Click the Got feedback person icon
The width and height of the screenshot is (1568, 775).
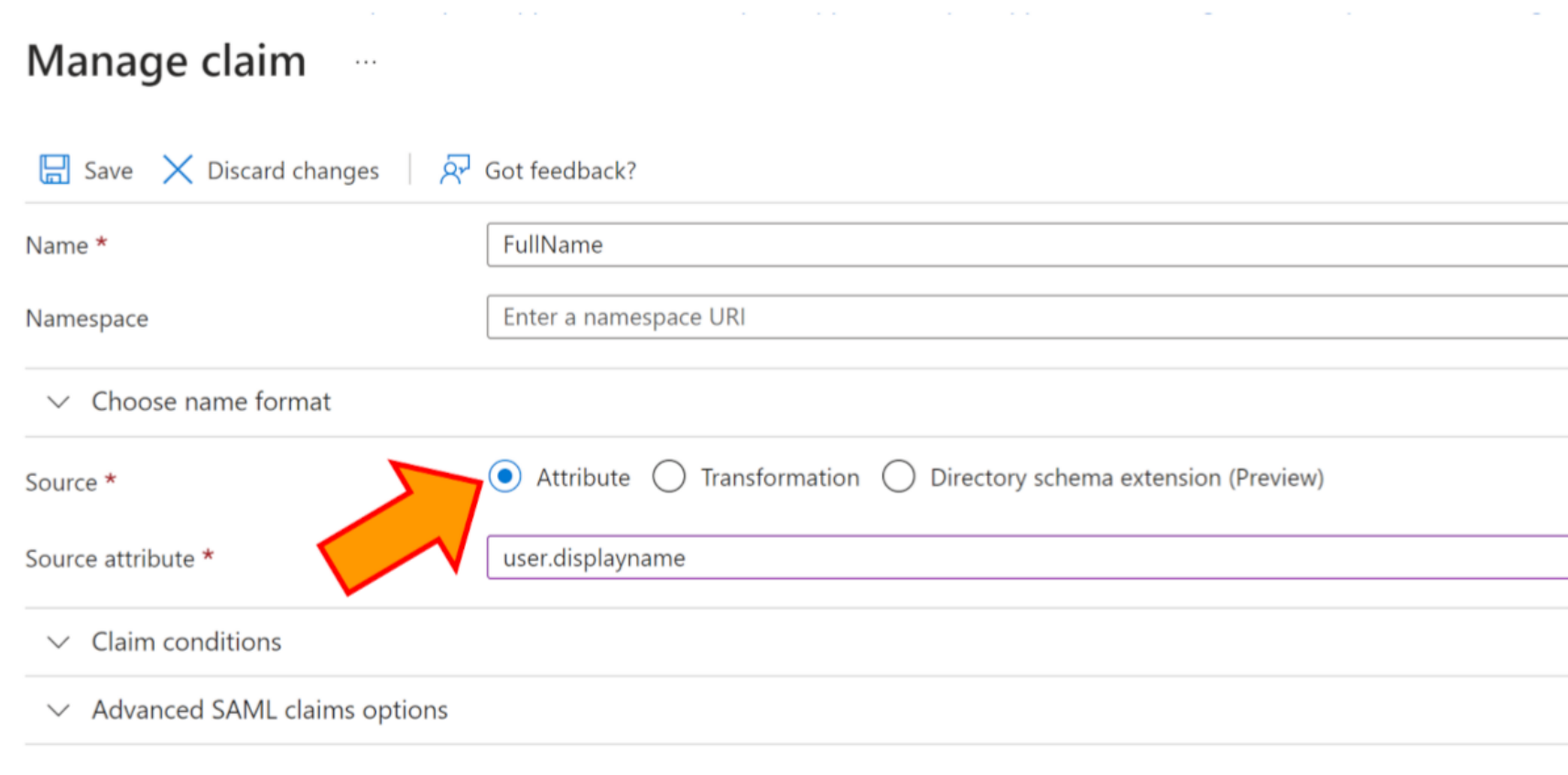[x=455, y=170]
